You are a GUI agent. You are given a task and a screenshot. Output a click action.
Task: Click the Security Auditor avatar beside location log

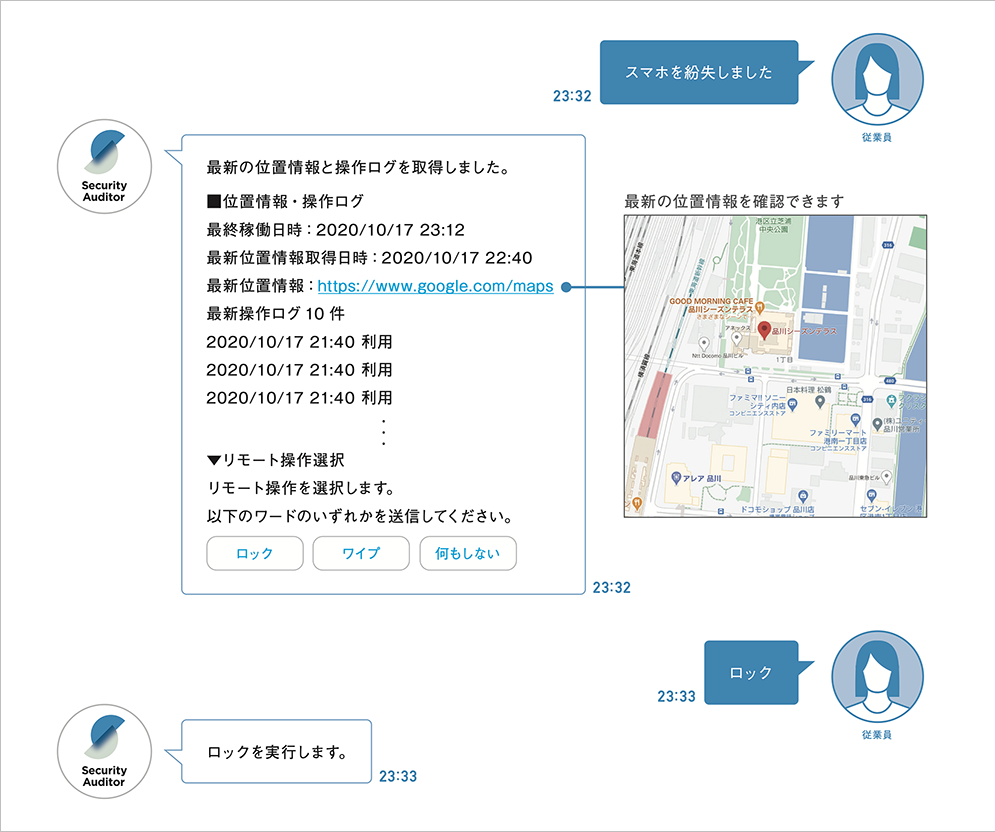[x=105, y=167]
